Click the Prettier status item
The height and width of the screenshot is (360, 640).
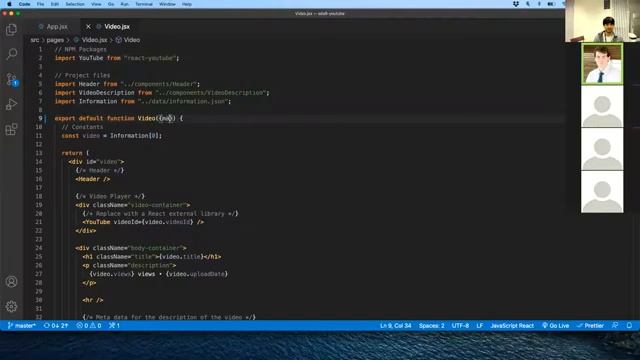[590, 326]
